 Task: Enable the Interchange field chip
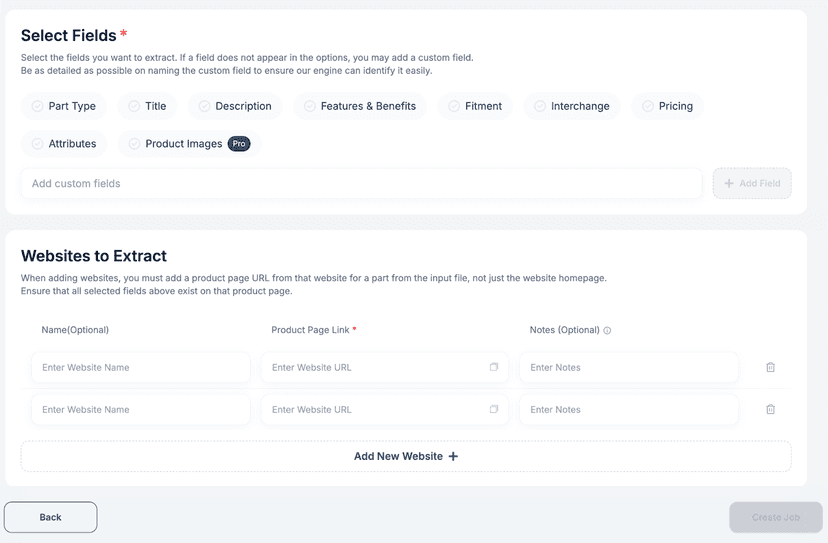(572, 106)
